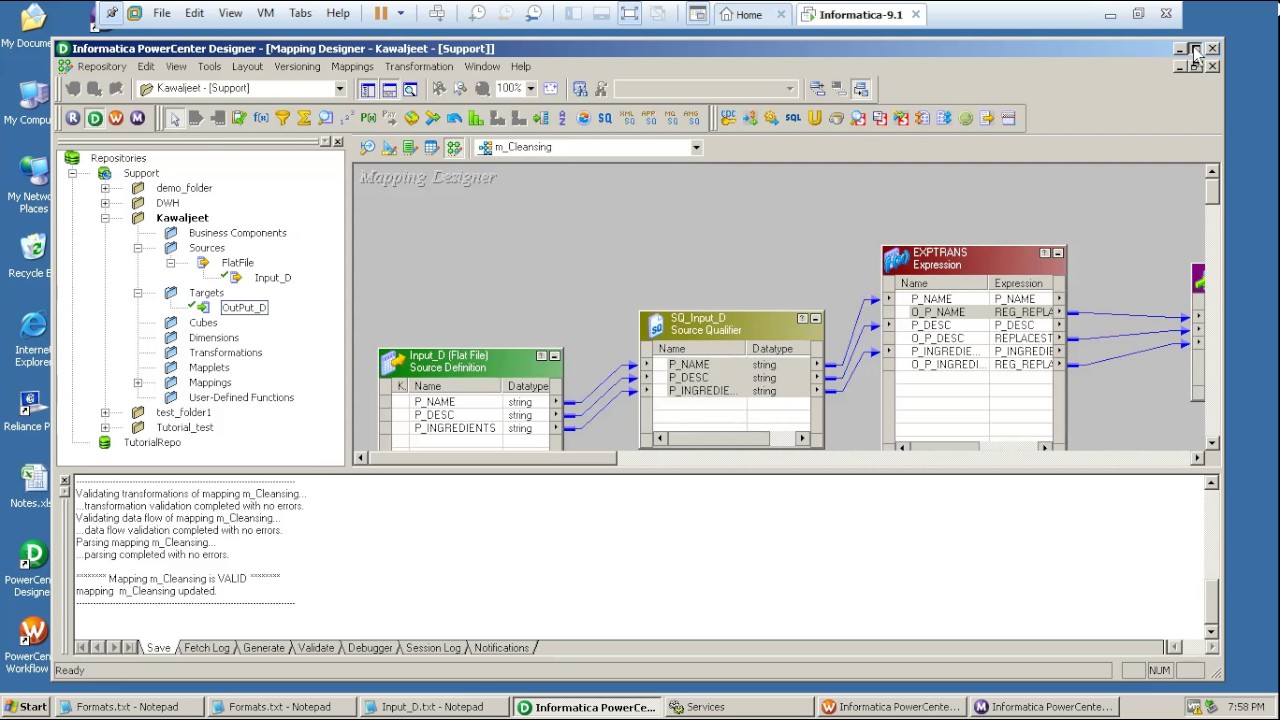Toggle the first view-window button next to the folder combo box

tap(368, 89)
